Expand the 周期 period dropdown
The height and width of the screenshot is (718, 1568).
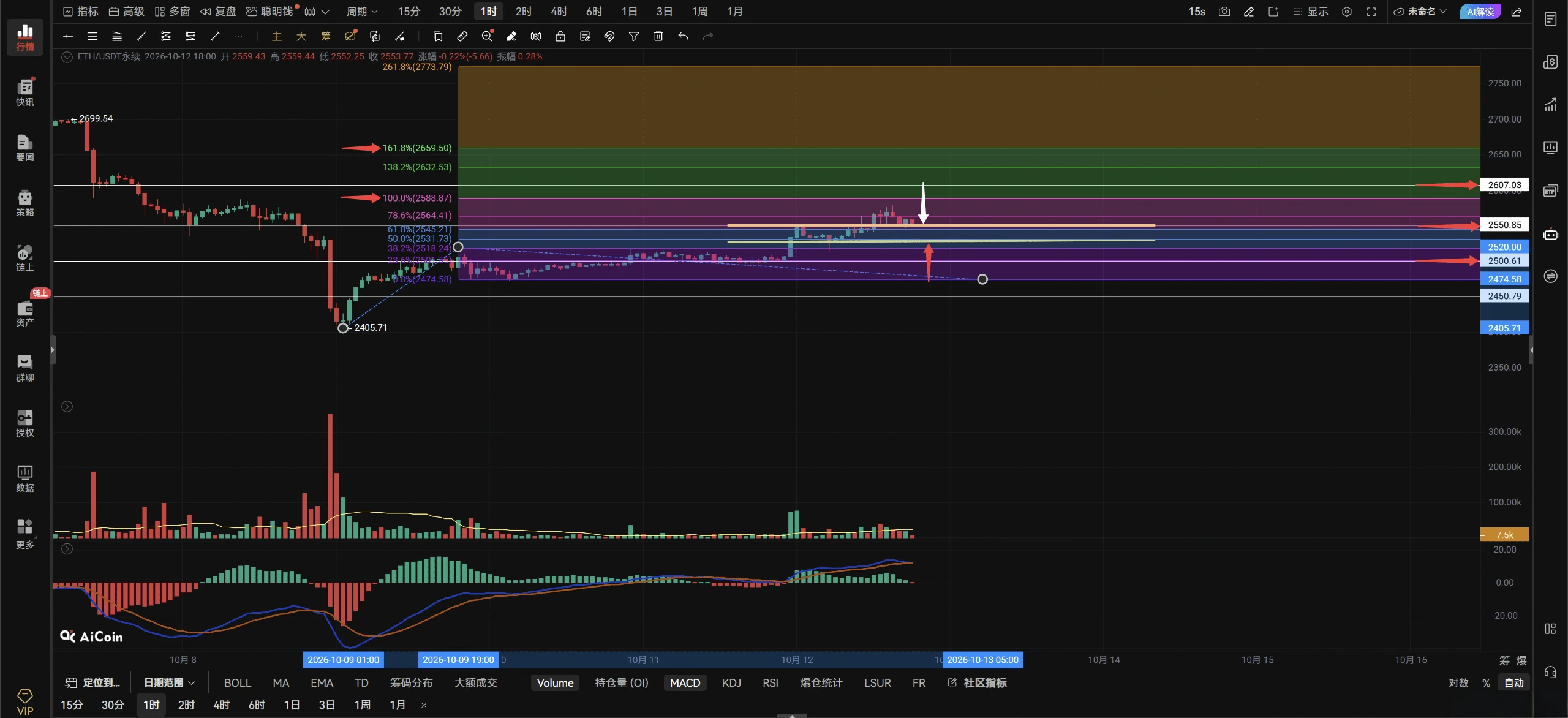coord(362,12)
